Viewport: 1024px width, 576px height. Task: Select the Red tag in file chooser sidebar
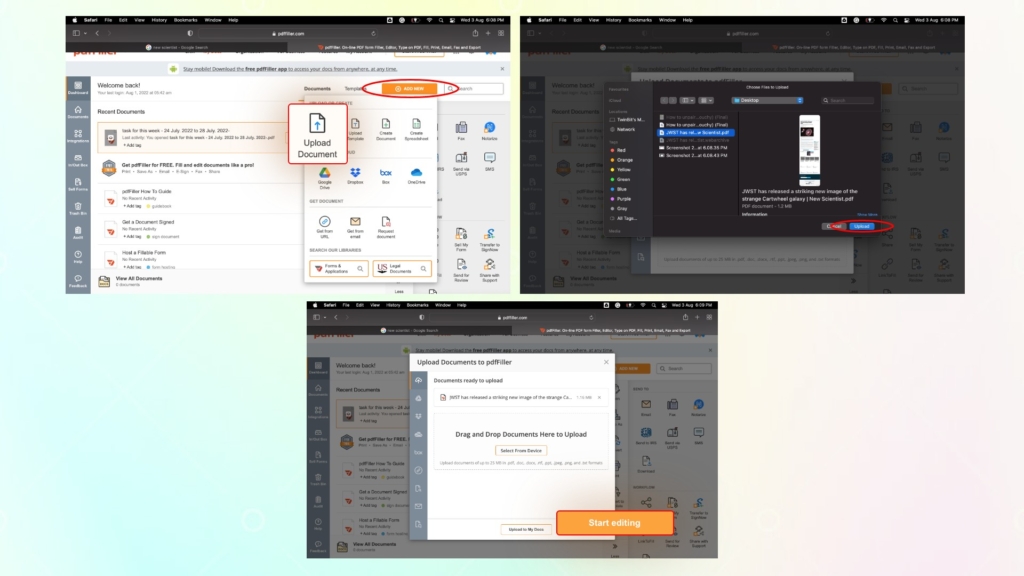click(618, 150)
